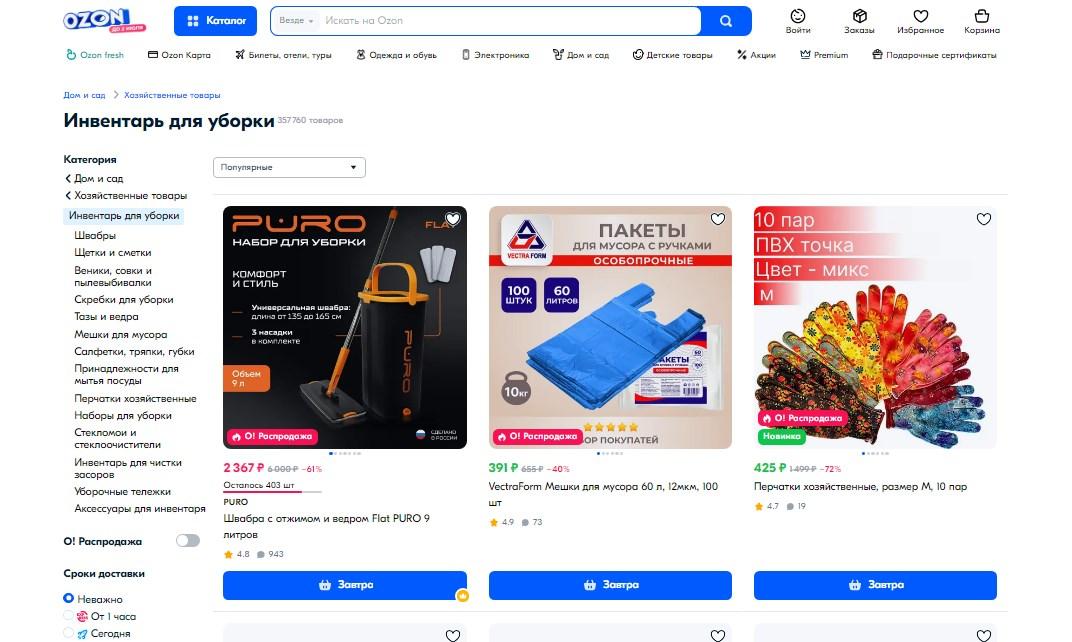Open the Заказы orders icon

click(x=859, y=21)
